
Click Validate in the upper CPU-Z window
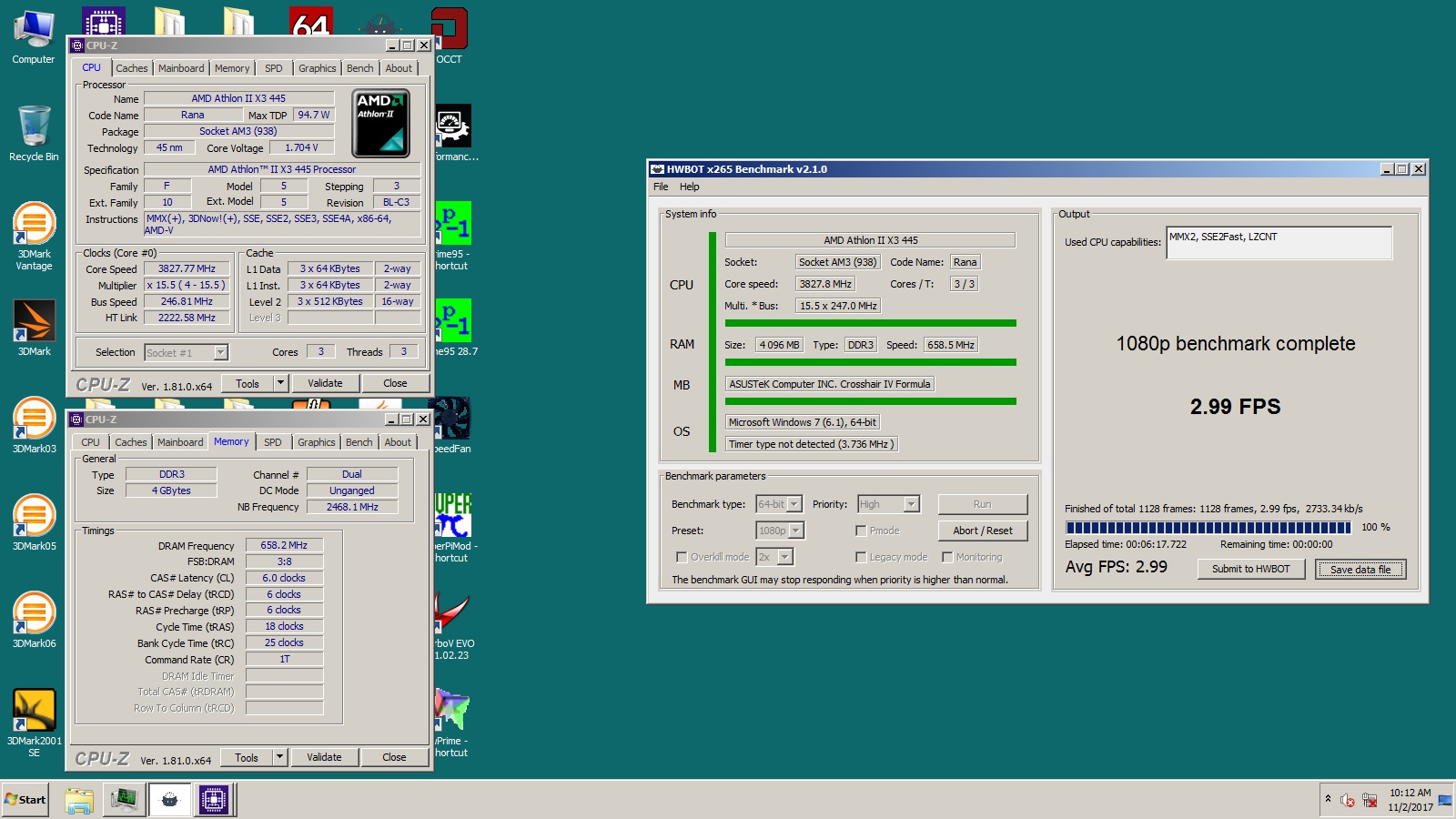[x=325, y=383]
